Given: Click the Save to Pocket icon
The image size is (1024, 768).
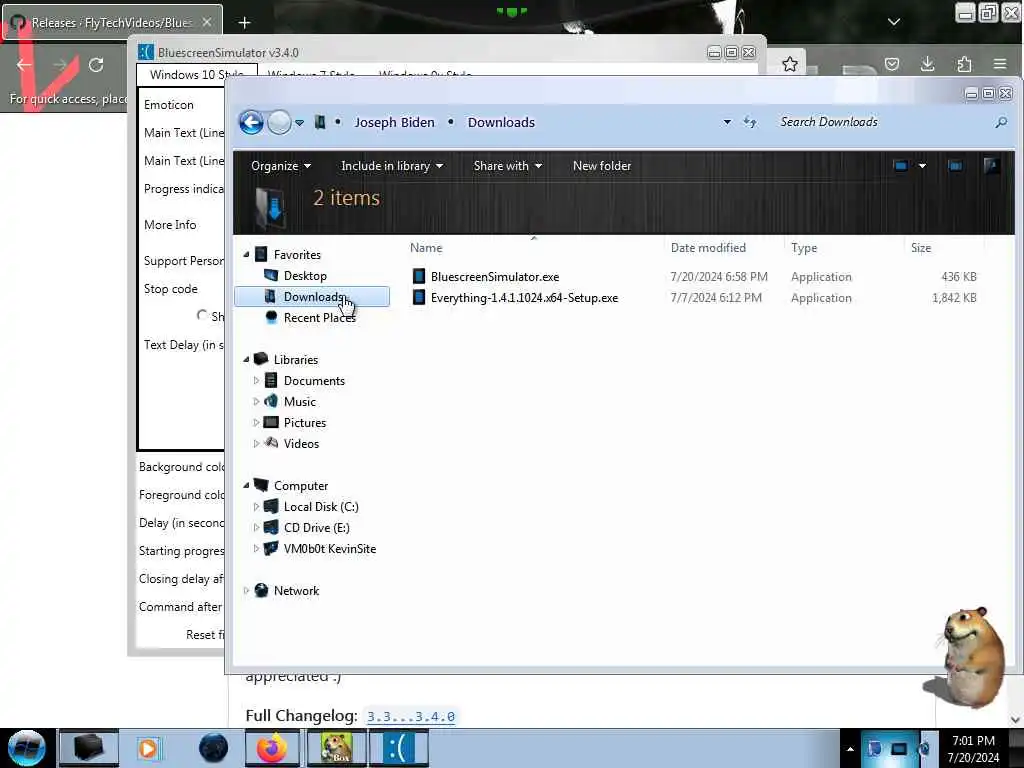Looking at the screenshot, I should click(892, 64).
